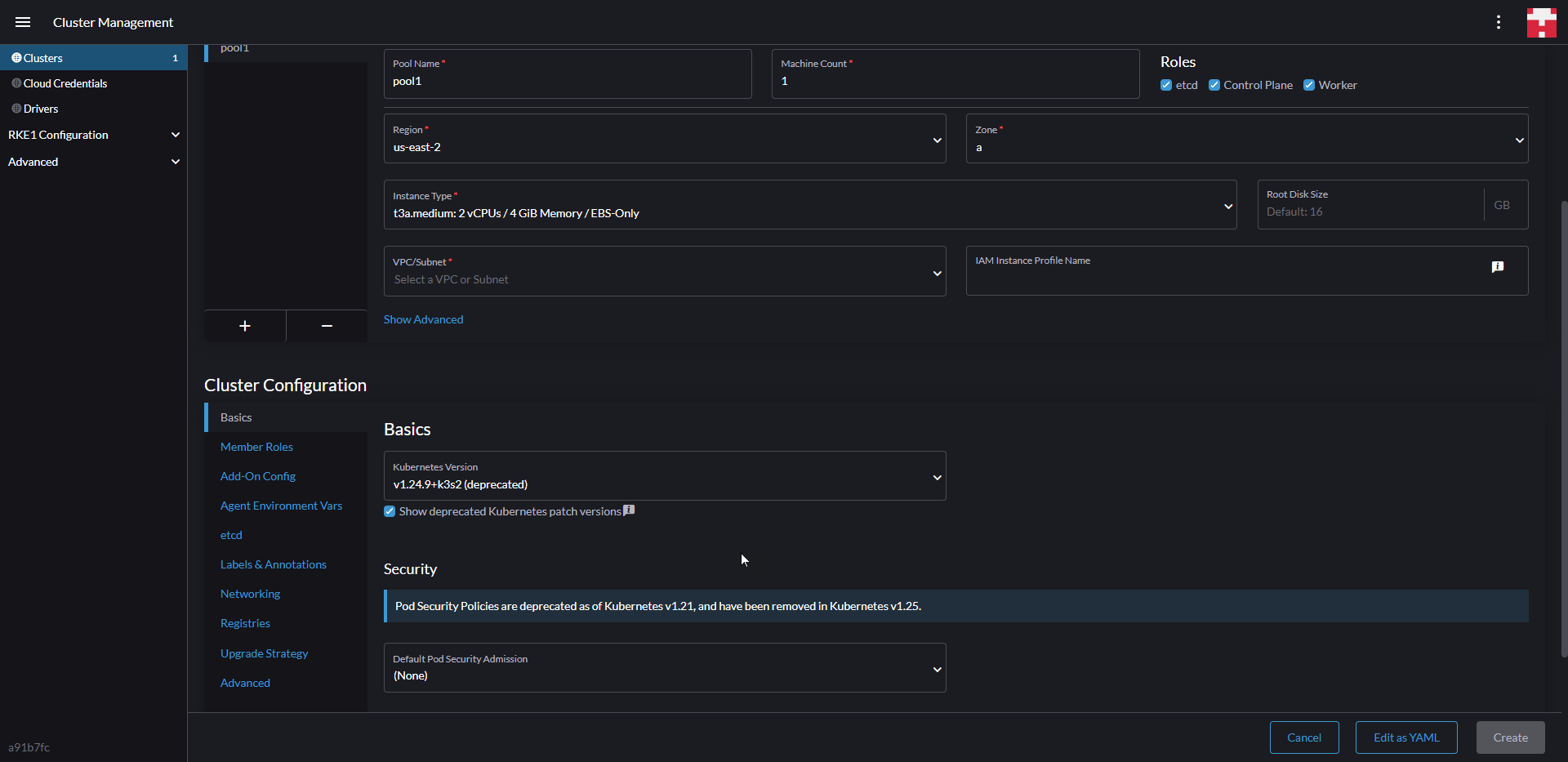1568x762 pixels.
Task: Open the kebab three-dot menu
Action: (x=1499, y=22)
